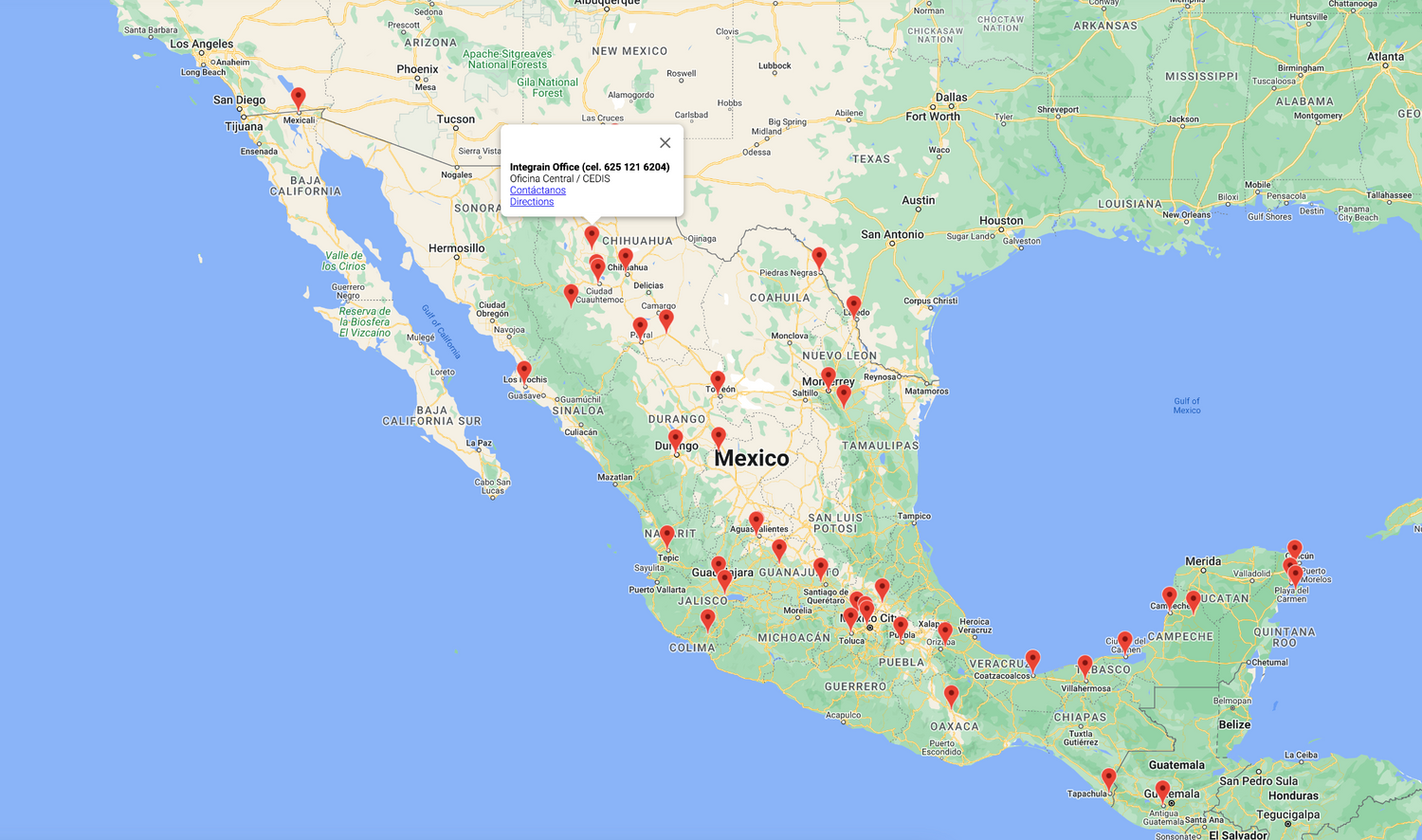Click the pin at Parral
Viewport: 1422px width, 840px height.
[x=640, y=327]
